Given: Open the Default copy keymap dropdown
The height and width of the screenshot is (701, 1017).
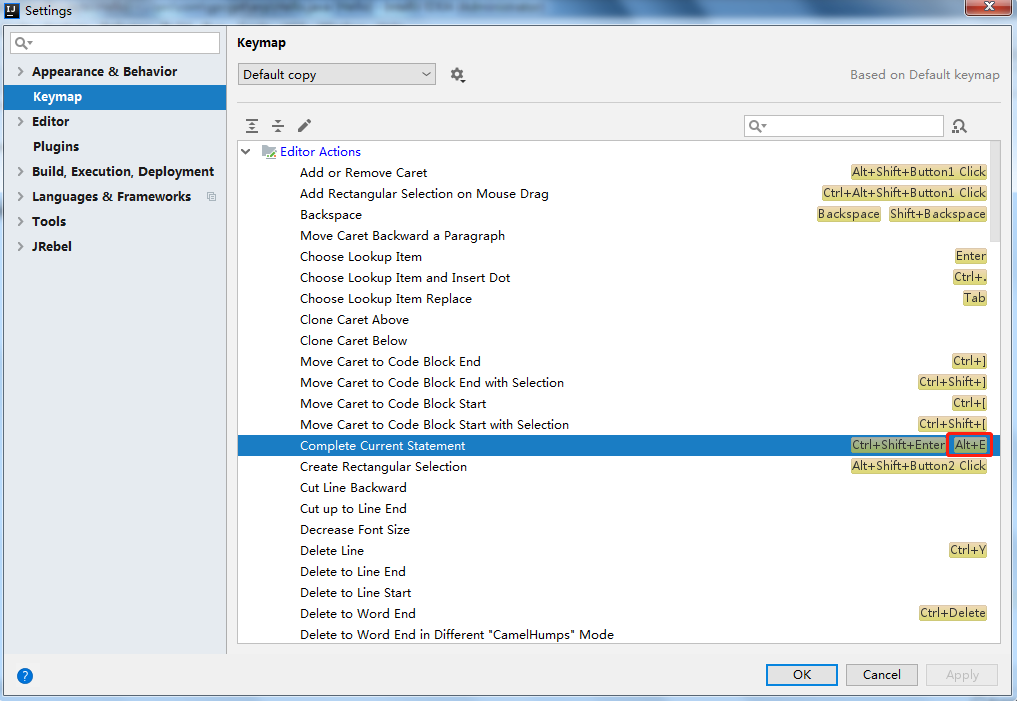Looking at the screenshot, I should point(337,75).
